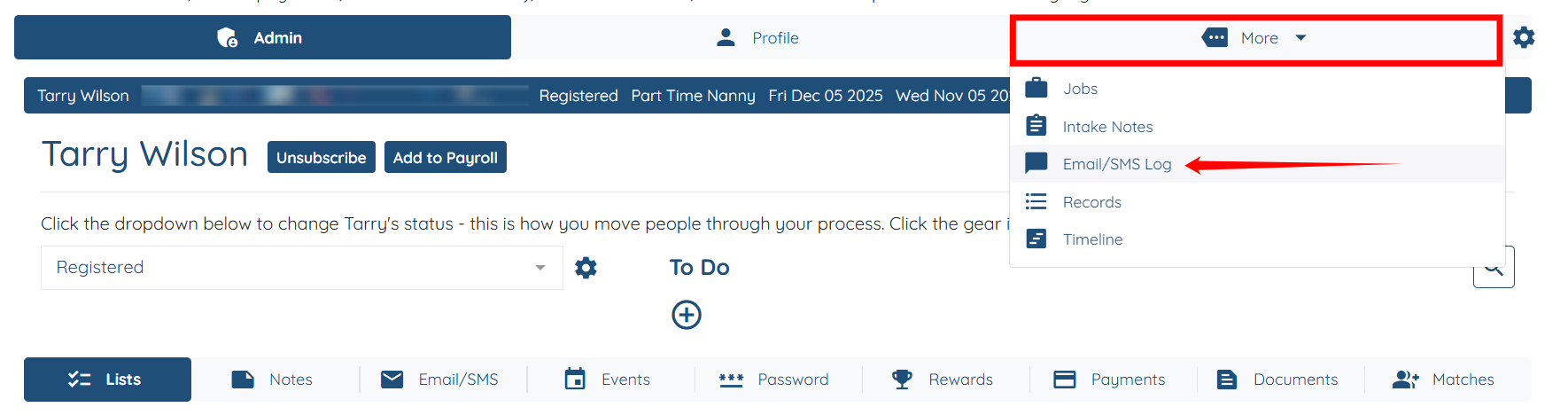Click the status dropdown arrow

[x=540, y=268]
